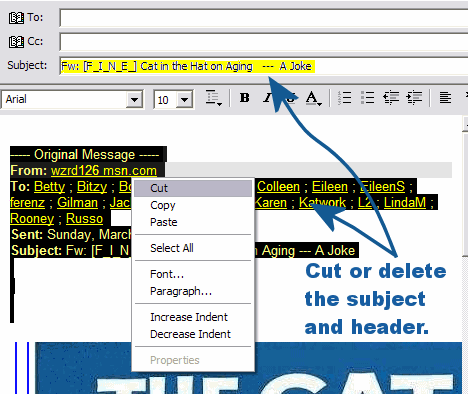The image size is (468, 394).
Task: Decrease the indent via toolbar icon
Action: click(391, 98)
